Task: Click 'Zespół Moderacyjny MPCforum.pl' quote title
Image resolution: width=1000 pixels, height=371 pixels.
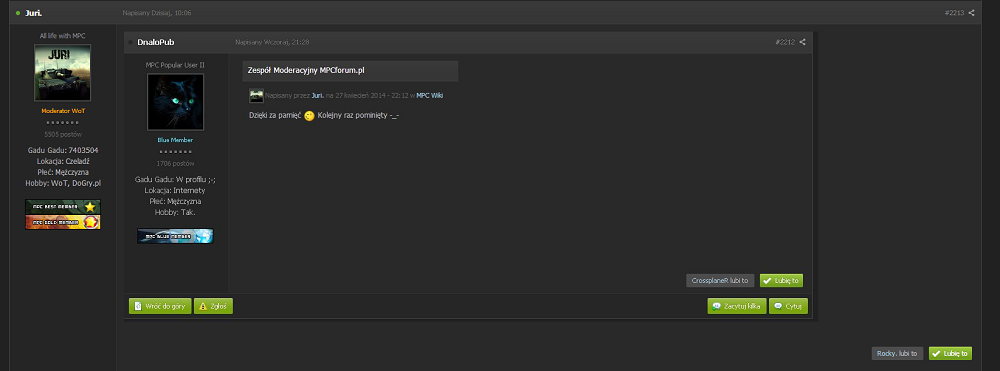Action: point(306,70)
